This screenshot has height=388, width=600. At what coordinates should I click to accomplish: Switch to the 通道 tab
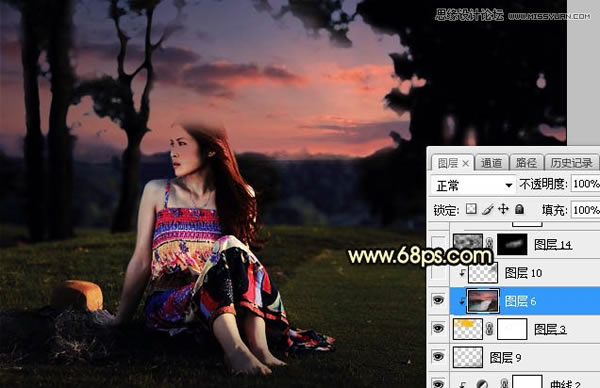point(491,163)
